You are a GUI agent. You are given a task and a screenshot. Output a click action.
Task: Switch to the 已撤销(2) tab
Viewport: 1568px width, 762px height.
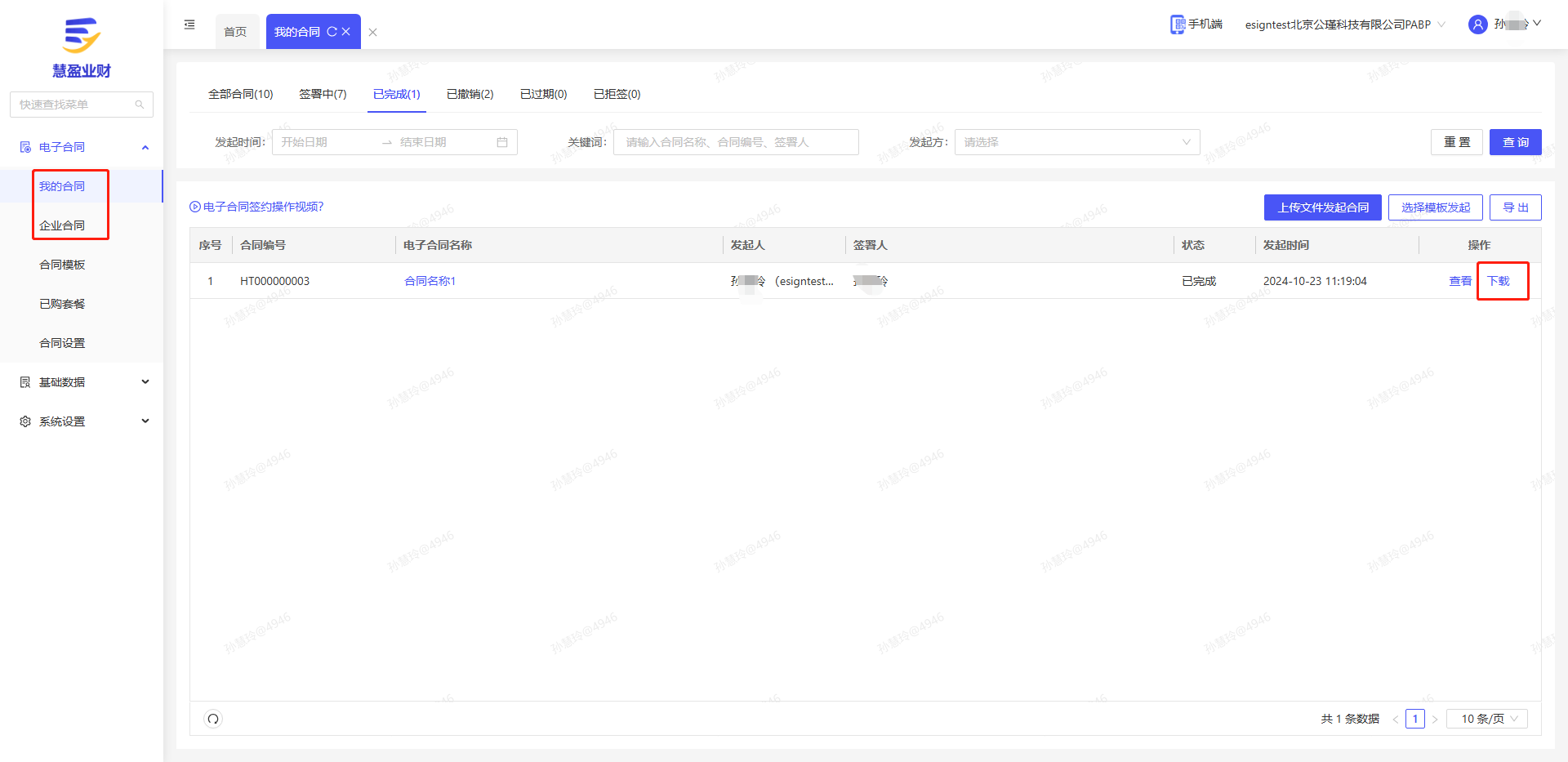(x=470, y=94)
